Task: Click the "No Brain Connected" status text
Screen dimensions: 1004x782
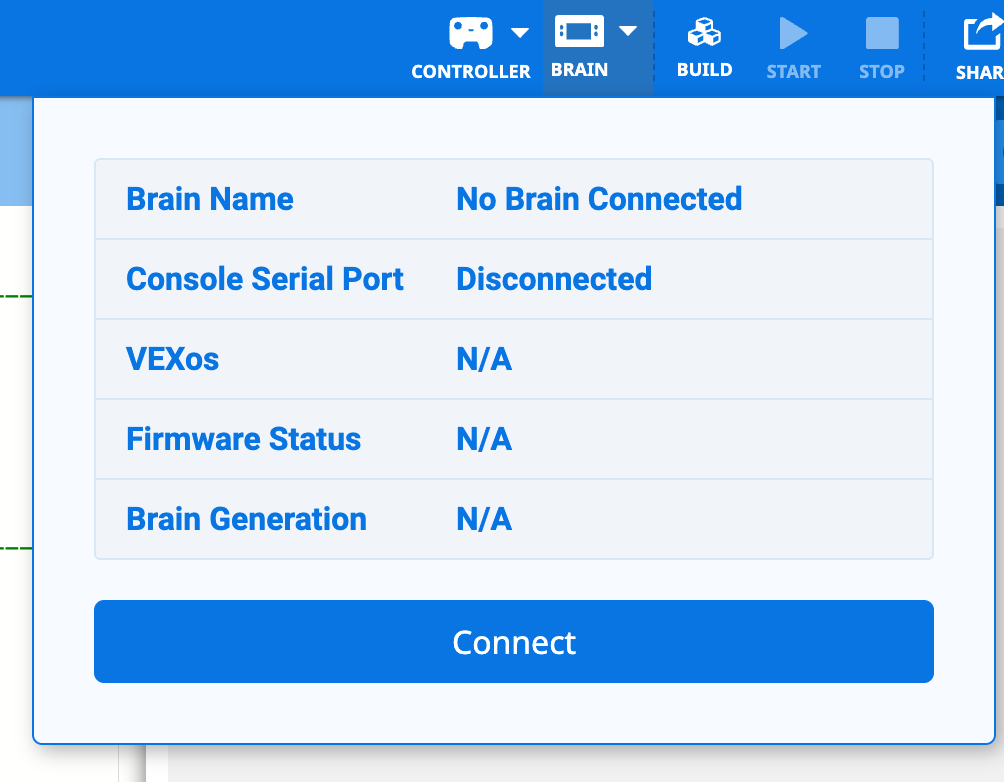Action: point(599,199)
